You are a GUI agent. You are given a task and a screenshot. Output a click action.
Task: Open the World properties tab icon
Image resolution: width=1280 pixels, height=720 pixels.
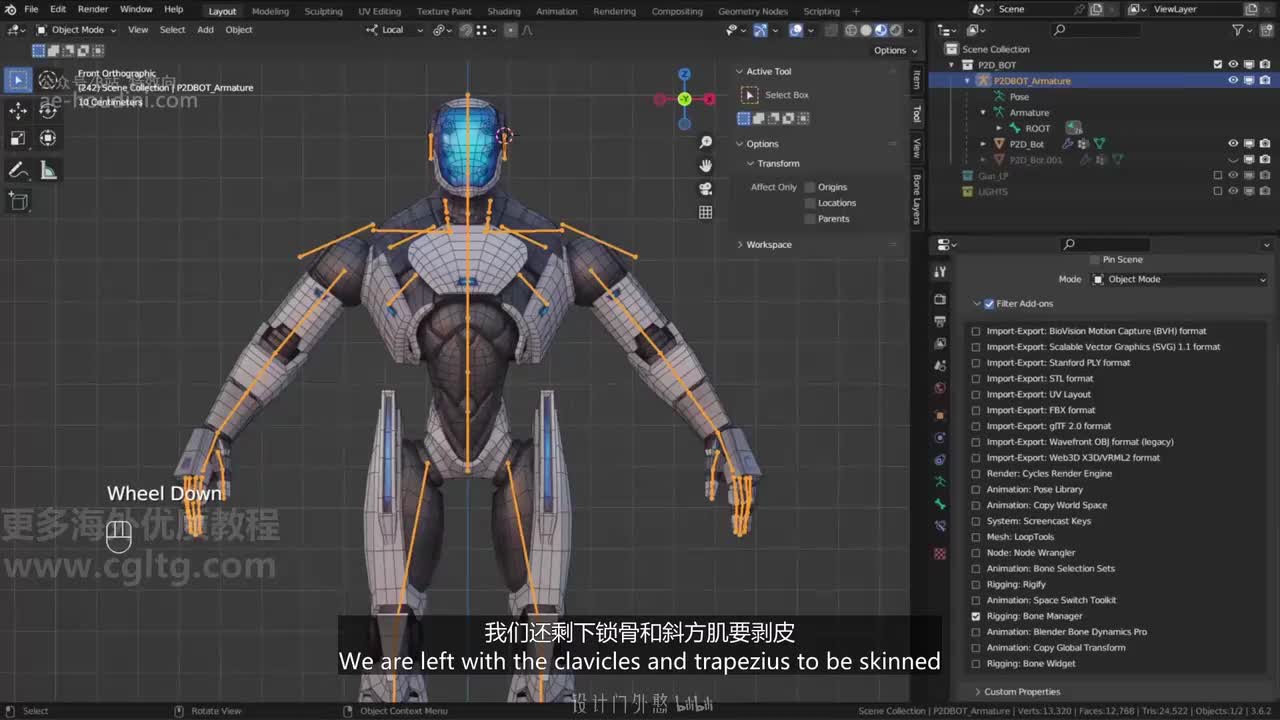coord(940,388)
